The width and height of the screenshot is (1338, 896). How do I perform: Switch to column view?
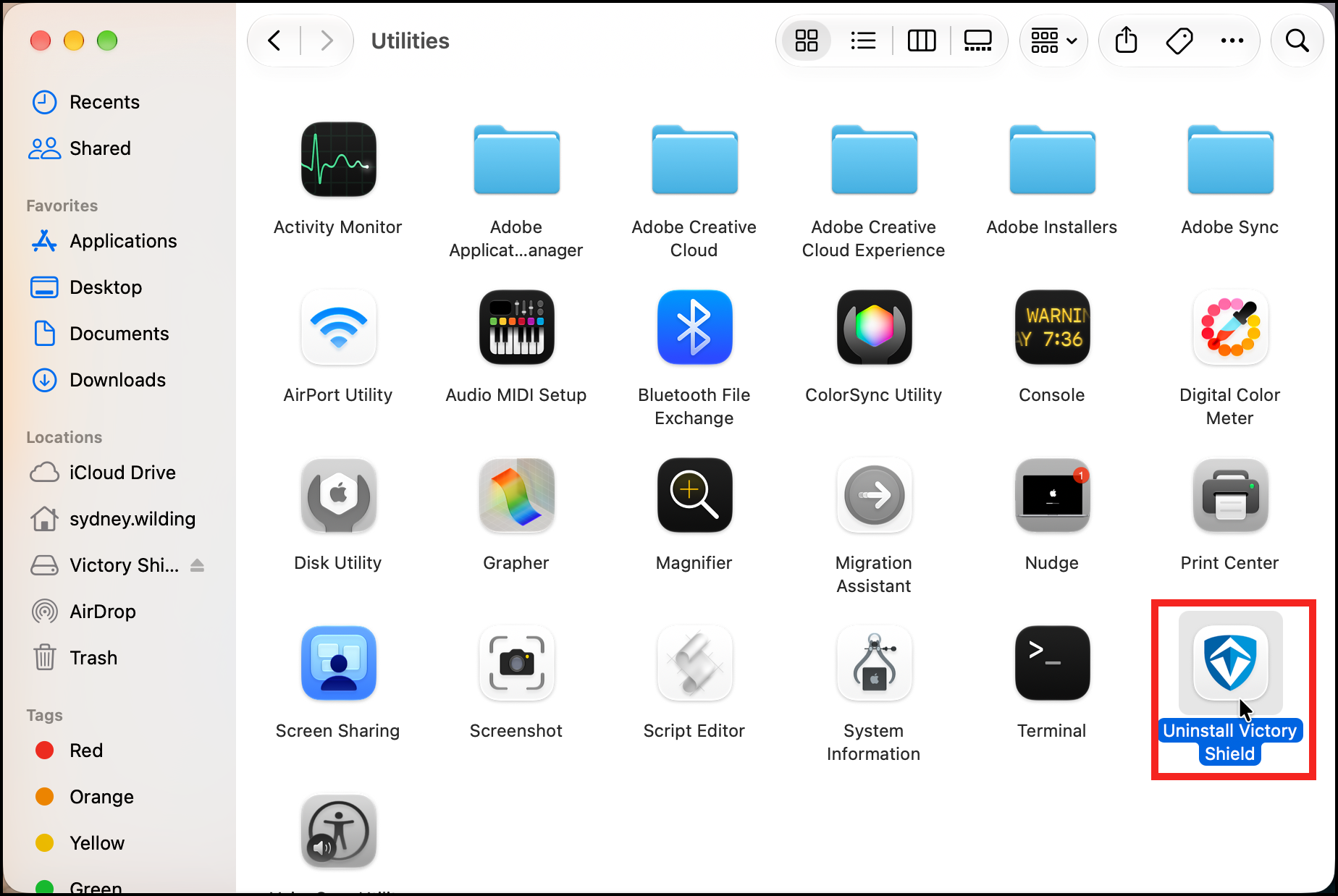[921, 41]
